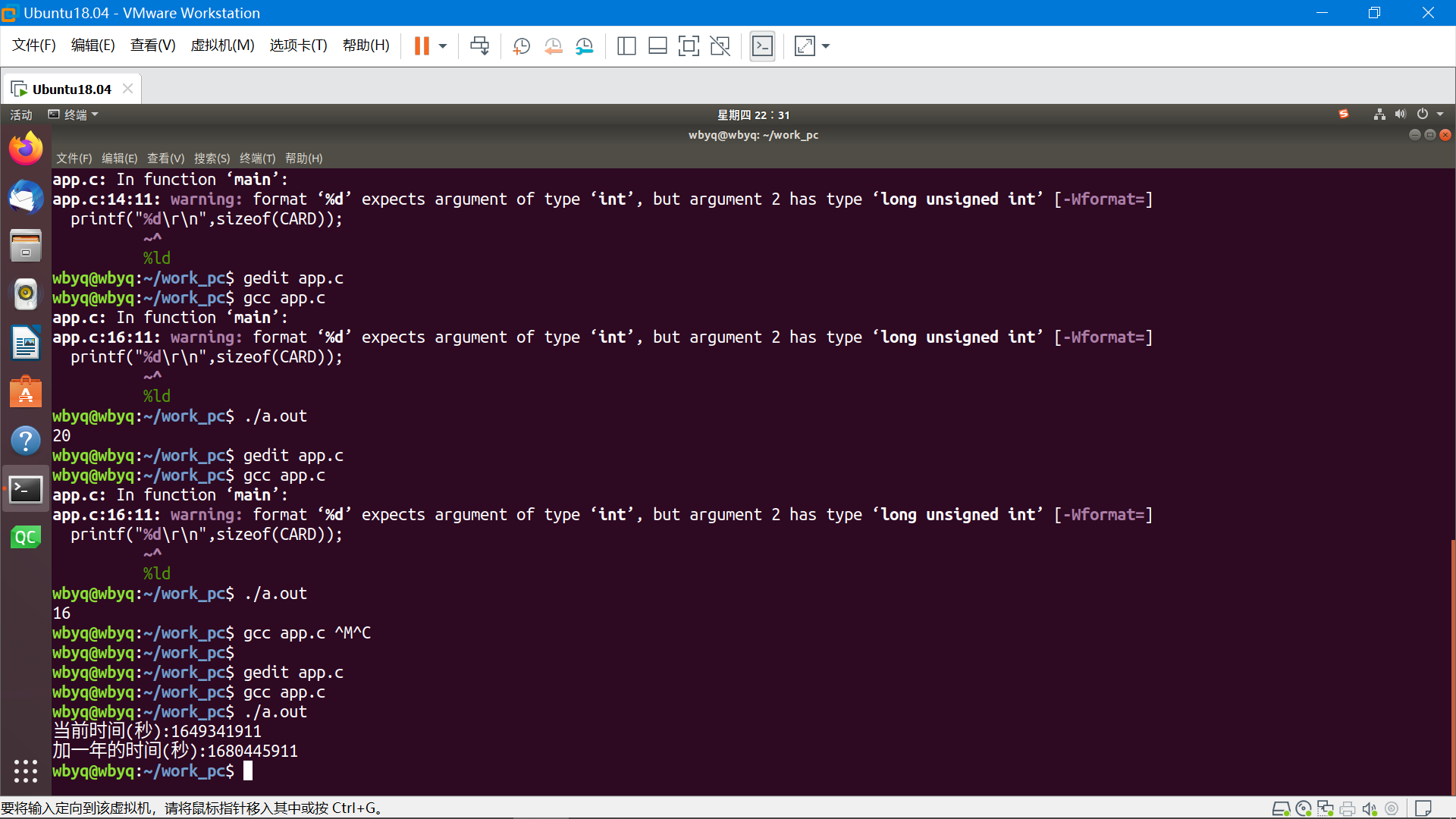Open VMware 编辑(E) menu
The image size is (1456, 819).
point(93,45)
